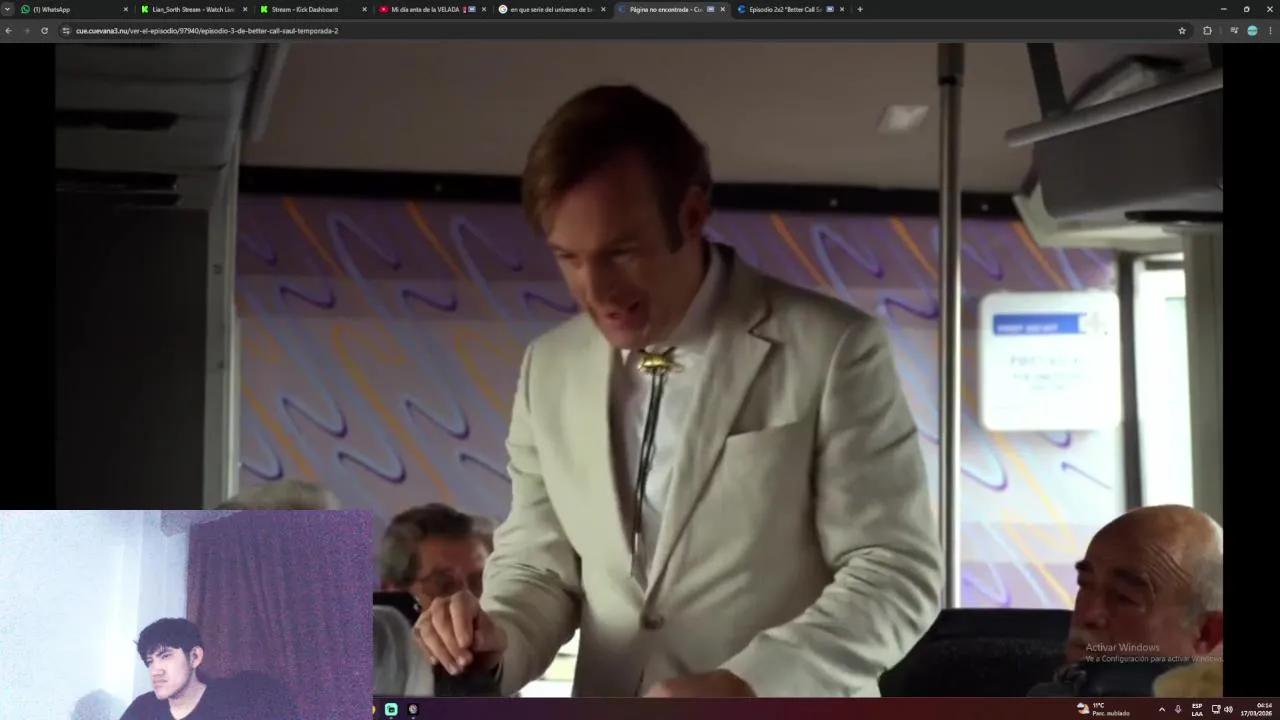
Task: Open network settings tray icon
Action: pos(1216,709)
